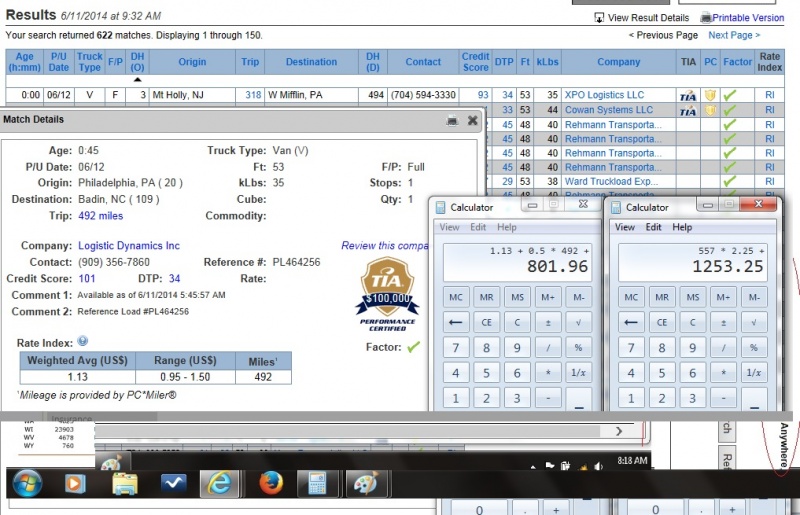
Task: Open Logistic Dynamics Inc company link
Action: point(129,246)
